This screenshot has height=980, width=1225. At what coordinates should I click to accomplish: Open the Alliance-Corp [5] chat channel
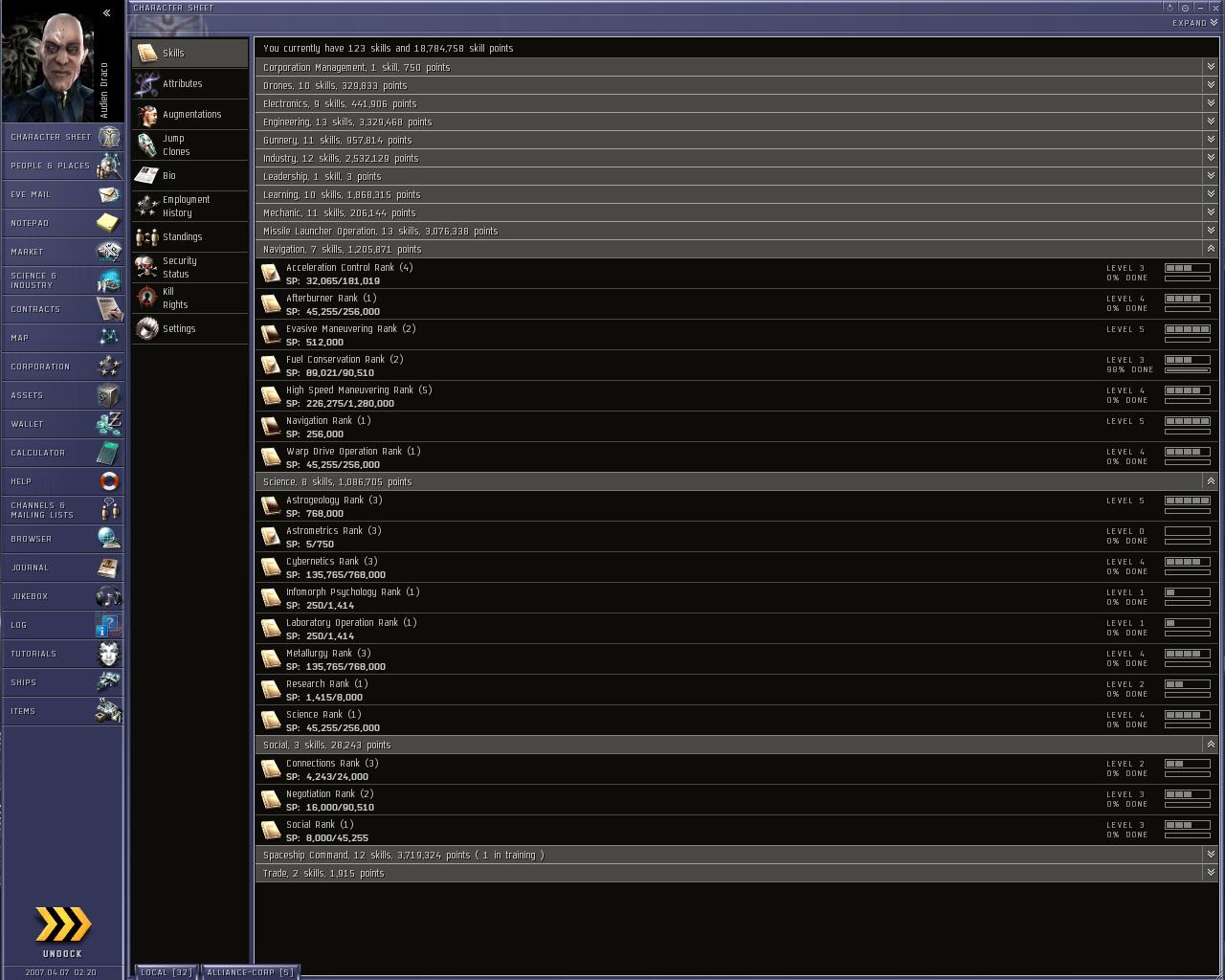(251, 972)
